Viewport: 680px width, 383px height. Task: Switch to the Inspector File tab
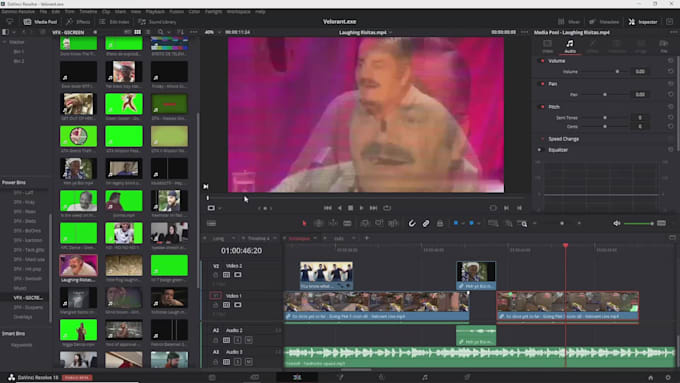(664, 46)
